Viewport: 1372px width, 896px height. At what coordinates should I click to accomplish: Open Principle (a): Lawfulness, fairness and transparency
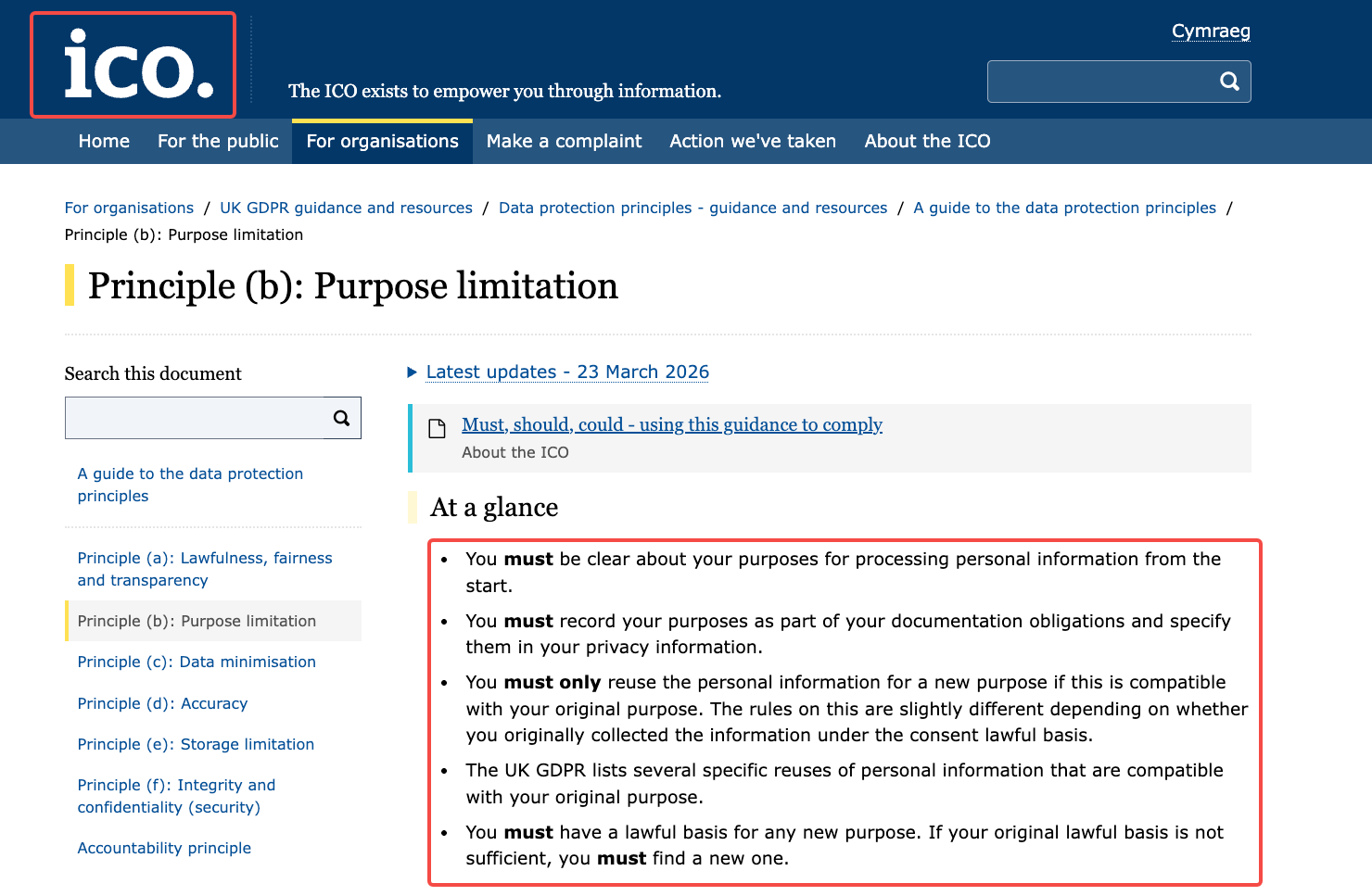click(205, 569)
